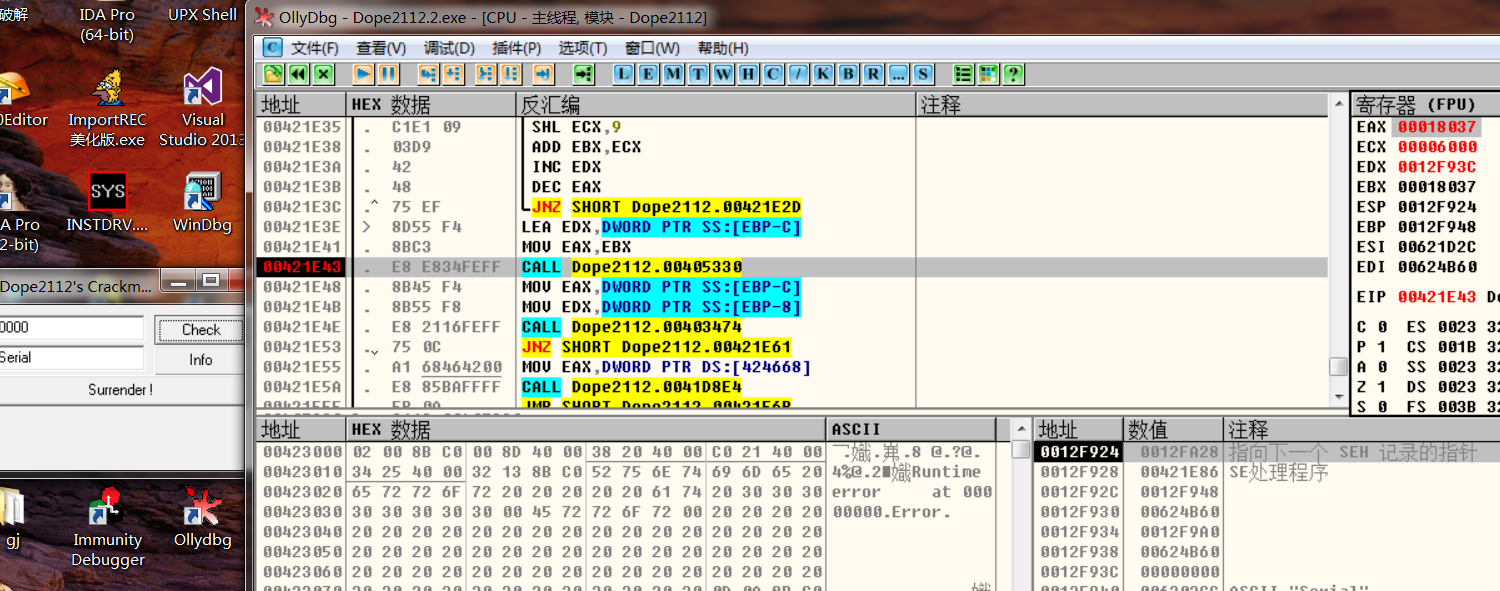Click 寄存器 (FPU) registers header
Screen dimensions: 1500x591
click(x=1425, y=104)
